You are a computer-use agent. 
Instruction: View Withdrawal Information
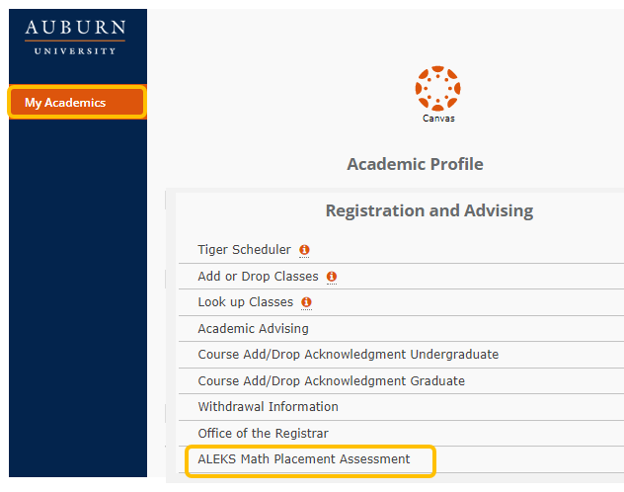pos(268,407)
